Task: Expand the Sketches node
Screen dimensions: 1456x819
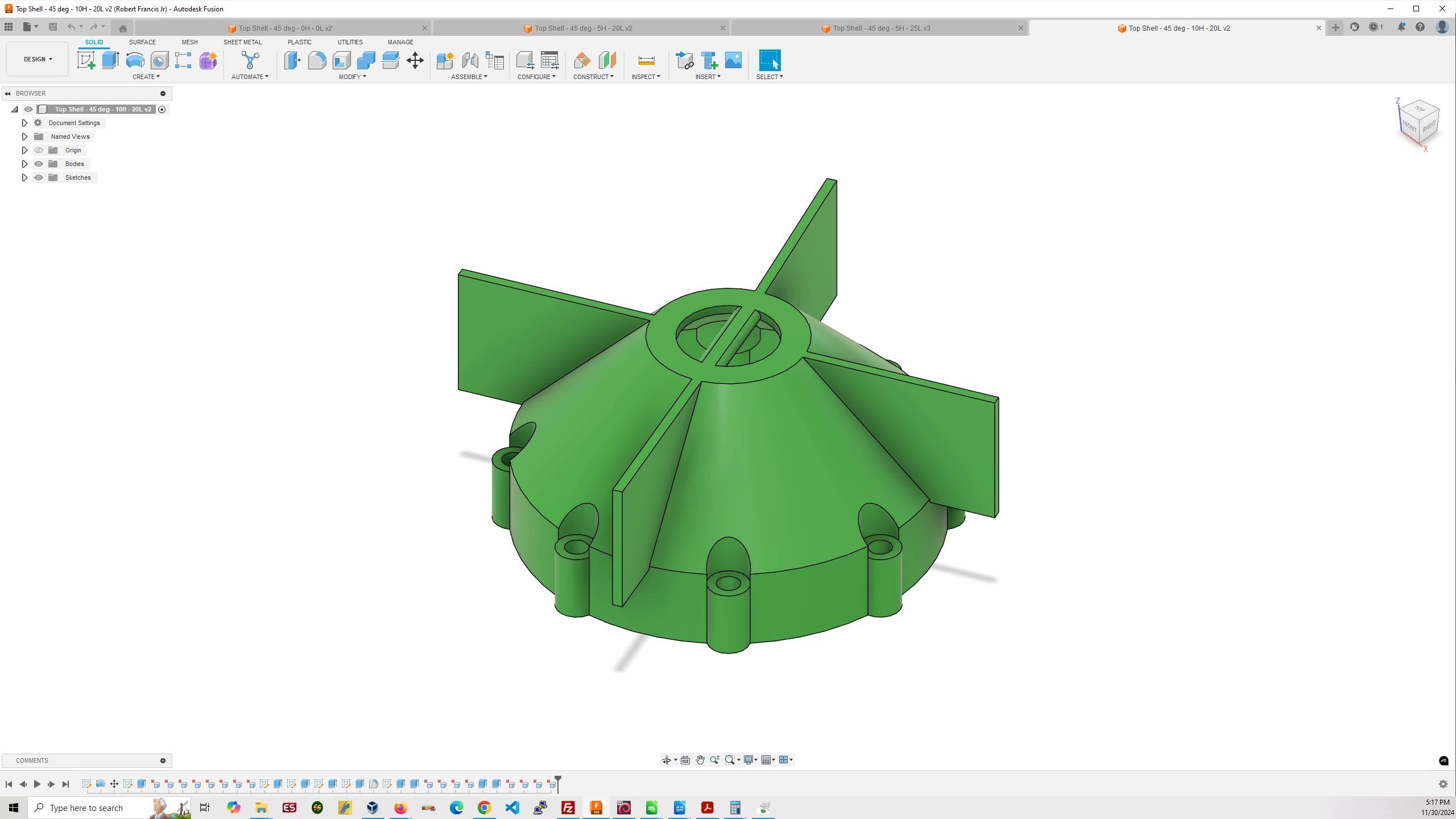Action: coord(24,177)
